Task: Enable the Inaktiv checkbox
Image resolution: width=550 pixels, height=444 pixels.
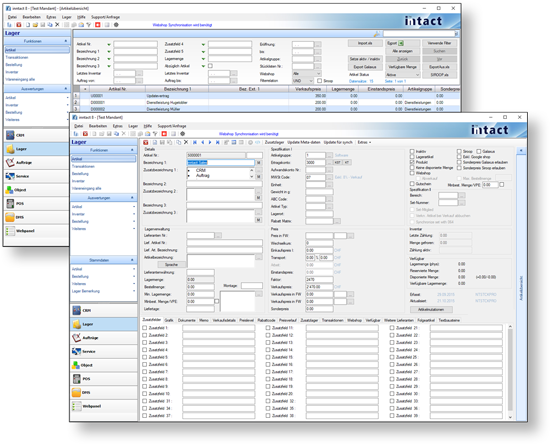Action: click(412, 152)
